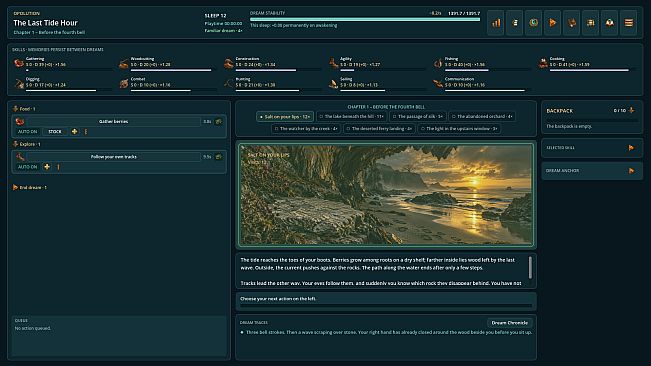Click the STOCK button
Image resolution: width=651 pixels, height=366 pixels.
click(55, 132)
